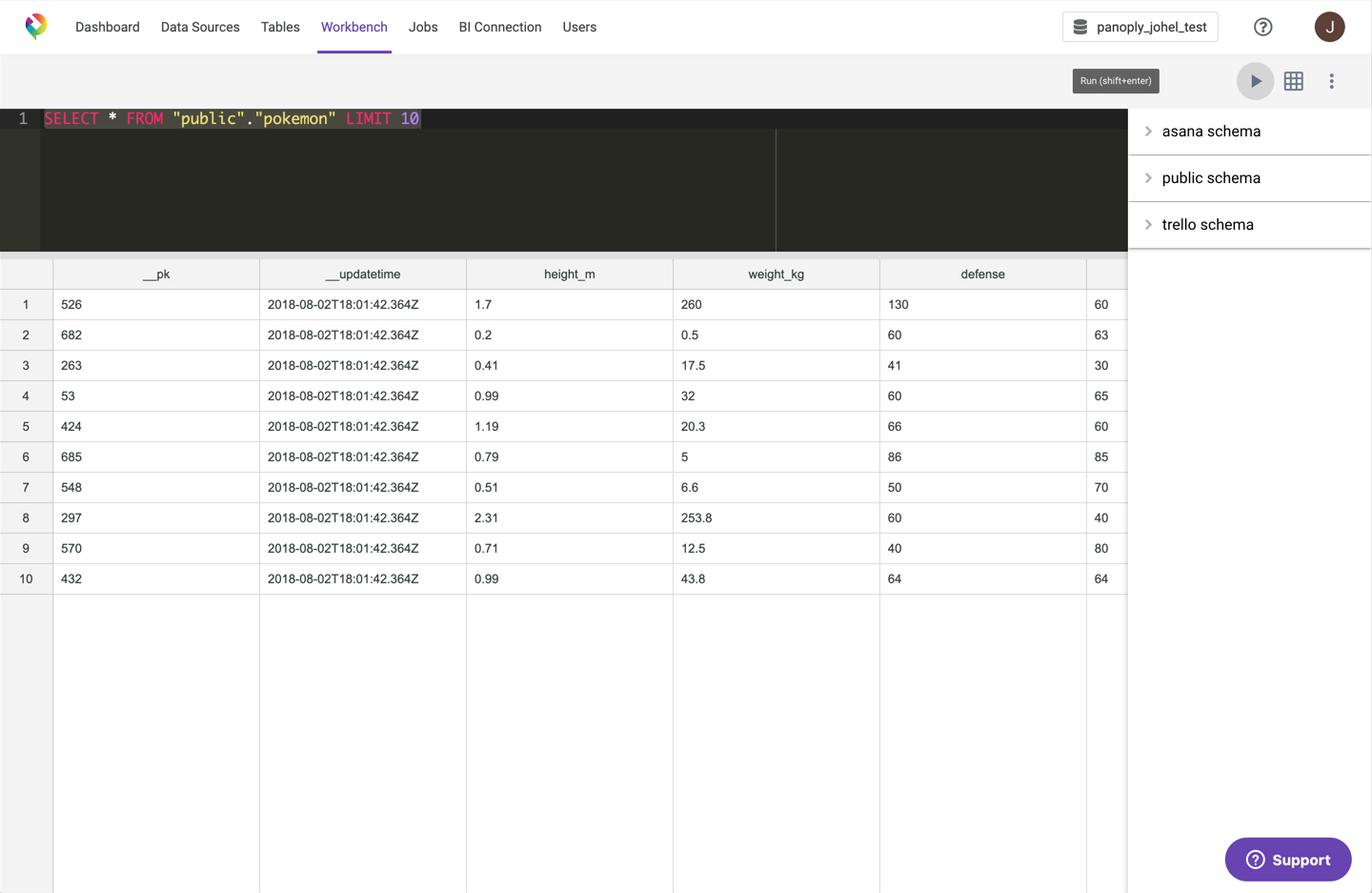
Task: Click the table grid view icon
Action: click(1293, 81)
